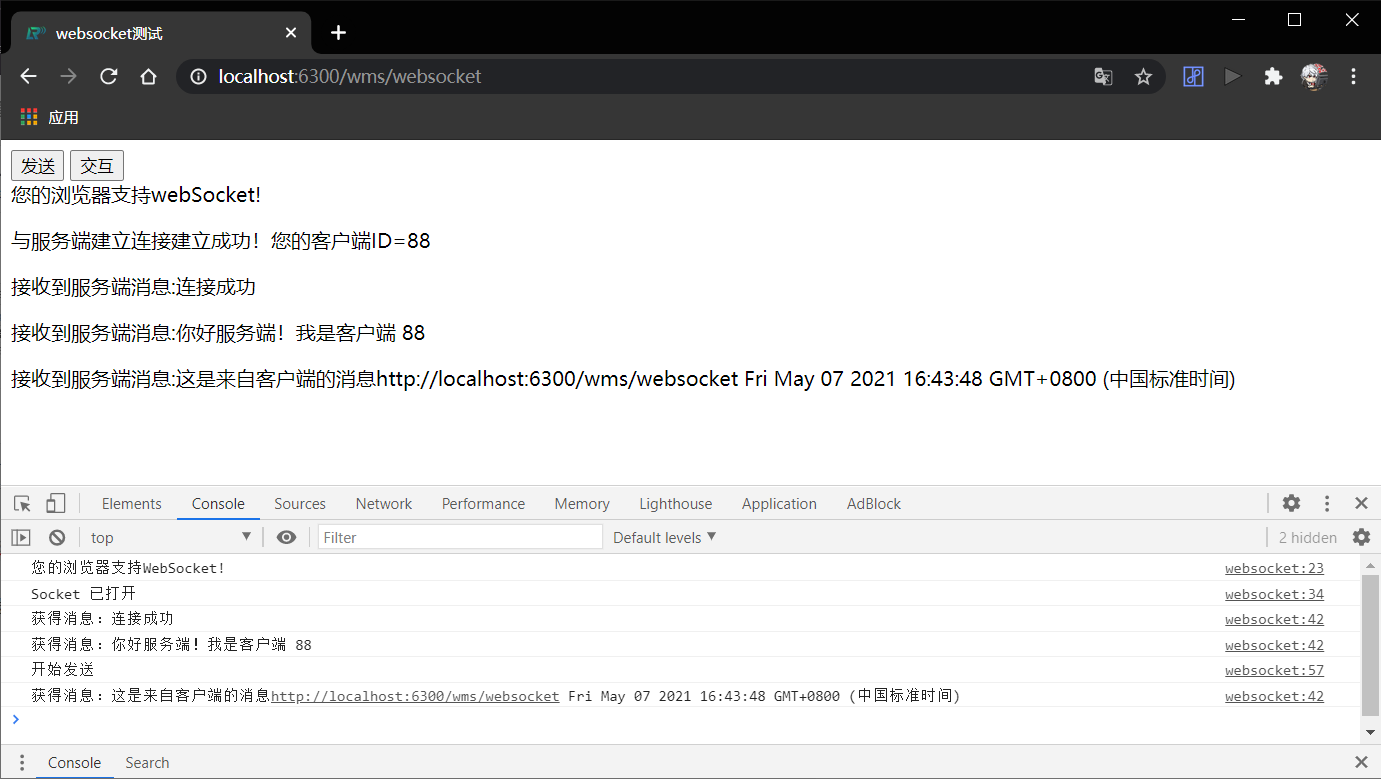Open the websocket:57 source link

[1274, 670]
